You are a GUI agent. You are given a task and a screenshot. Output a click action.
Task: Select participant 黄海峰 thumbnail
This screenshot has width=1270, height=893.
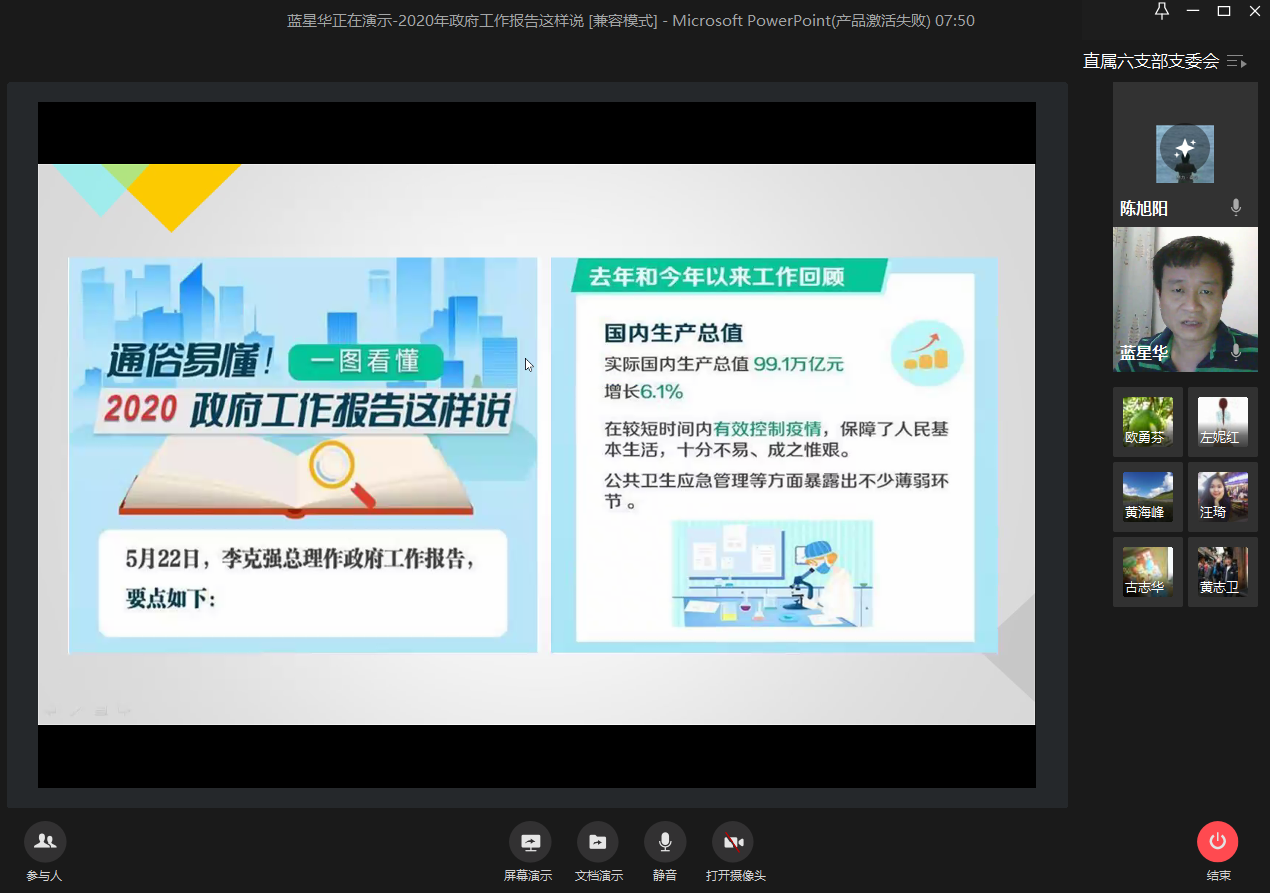pos(1147,497)
